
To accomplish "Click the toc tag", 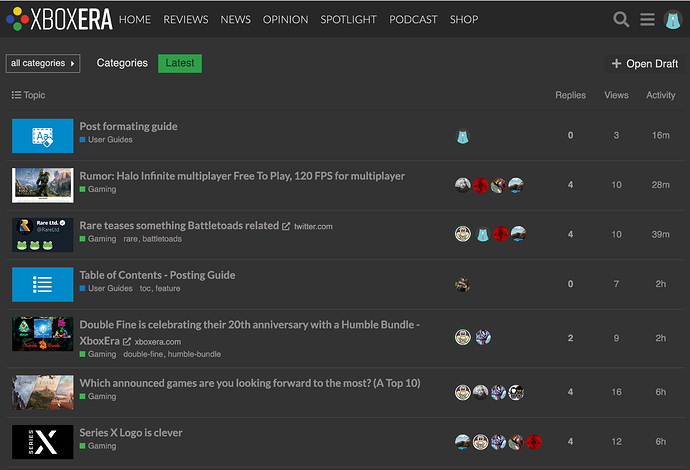I will (145, 288).
